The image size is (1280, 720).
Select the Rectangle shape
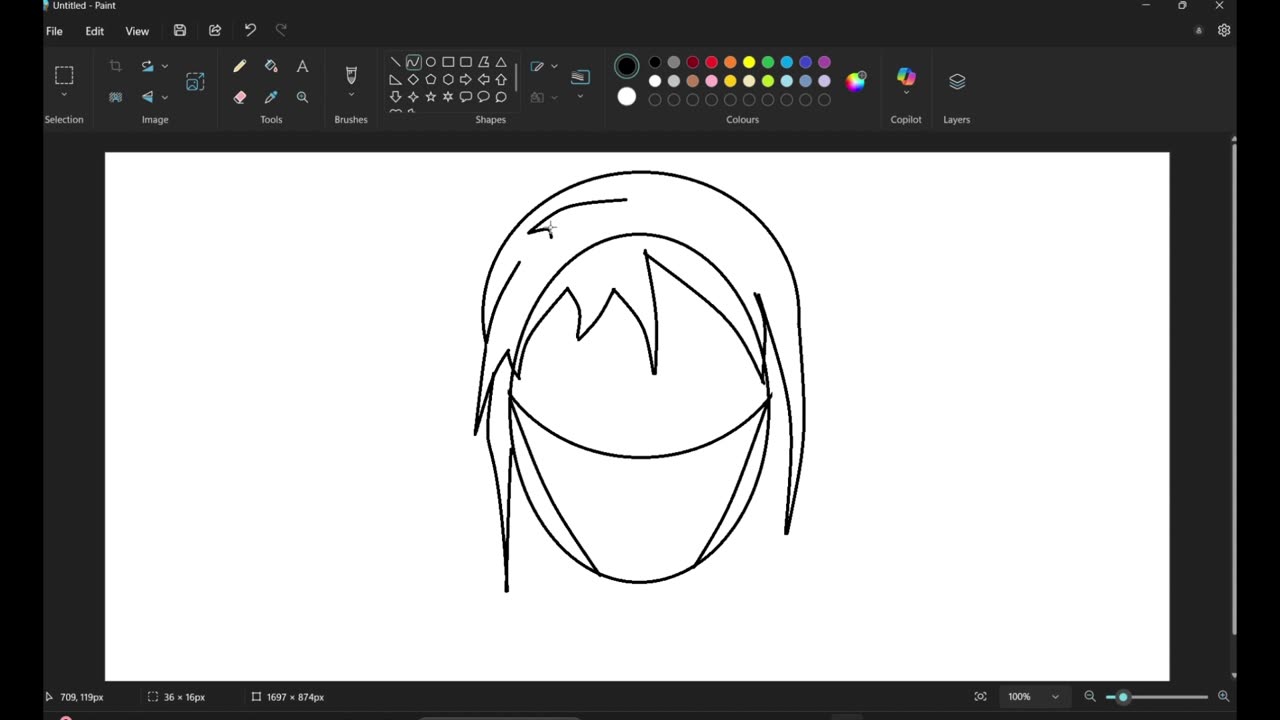[448, 62]
